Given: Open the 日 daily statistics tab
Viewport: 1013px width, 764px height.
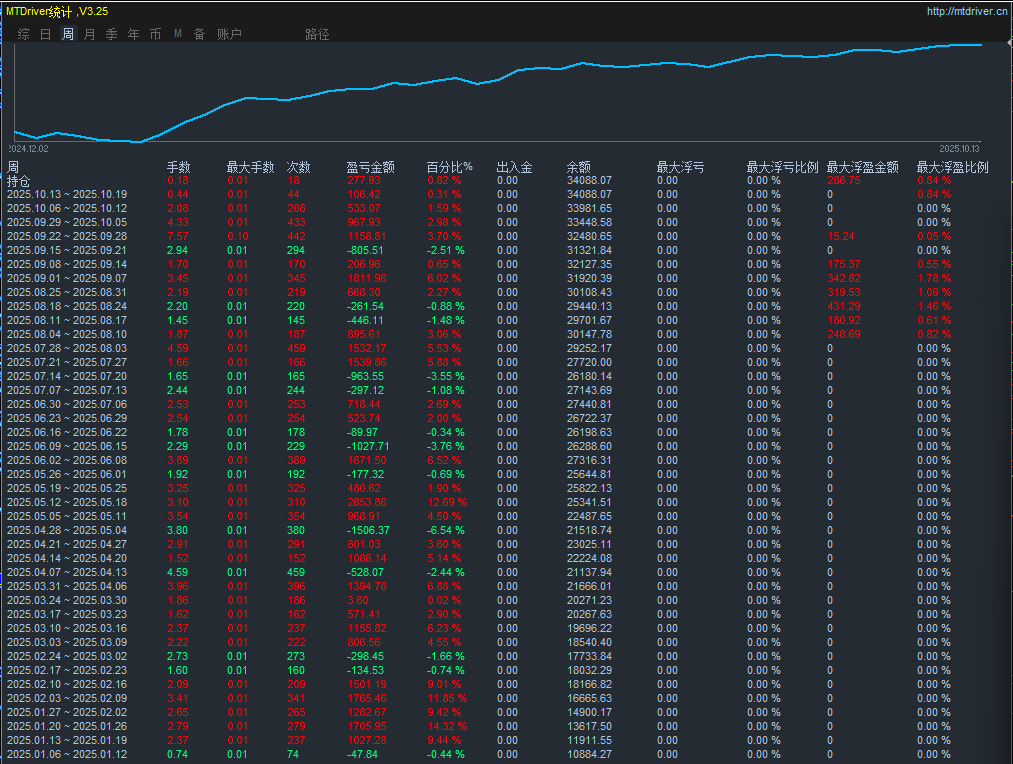Looking at the screenshot, I should [46, 34].
